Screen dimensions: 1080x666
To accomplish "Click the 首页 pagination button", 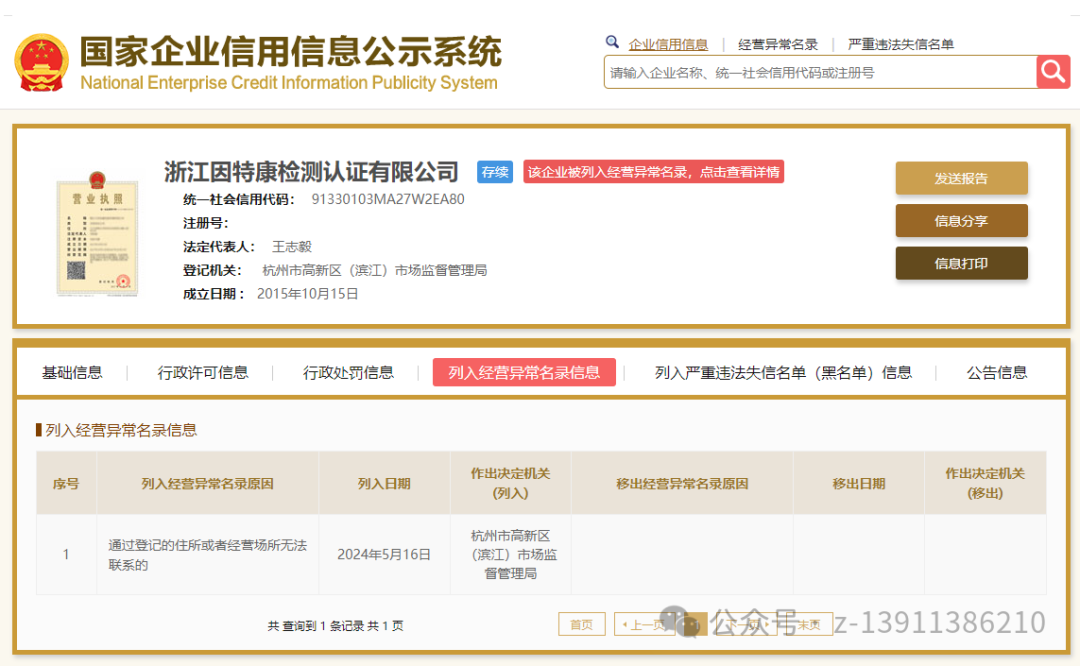I will tap(581, 623).
